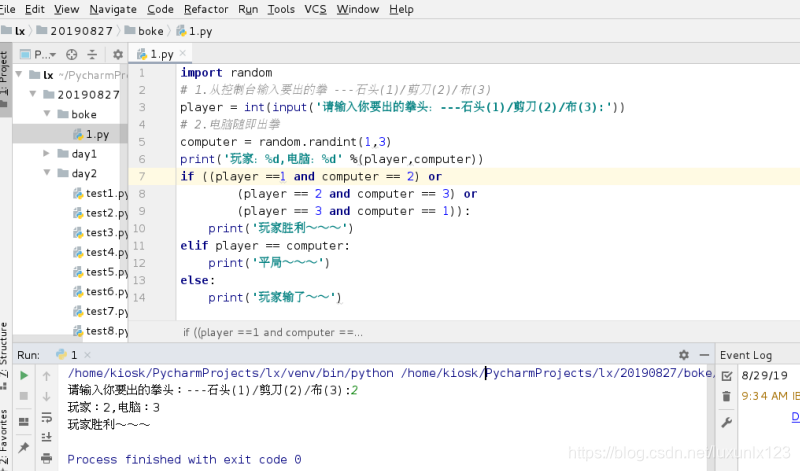800x471 pixels.
Task: Click the restore layout icon in Run panel
Action: point(23,422)
